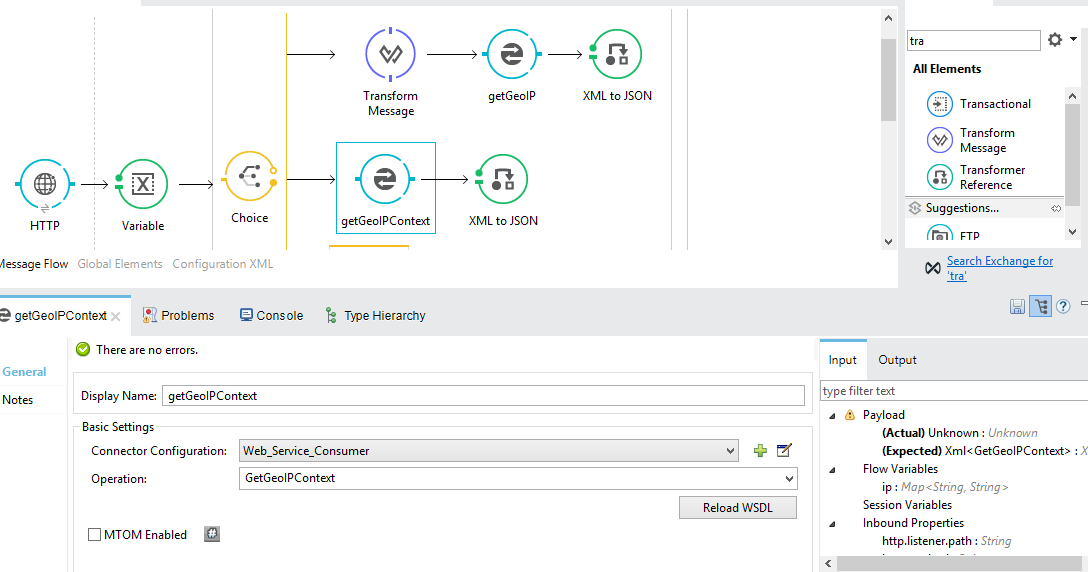Click the Variable component icon in flow
The image size is (1088, 572).
pos(143,185)
